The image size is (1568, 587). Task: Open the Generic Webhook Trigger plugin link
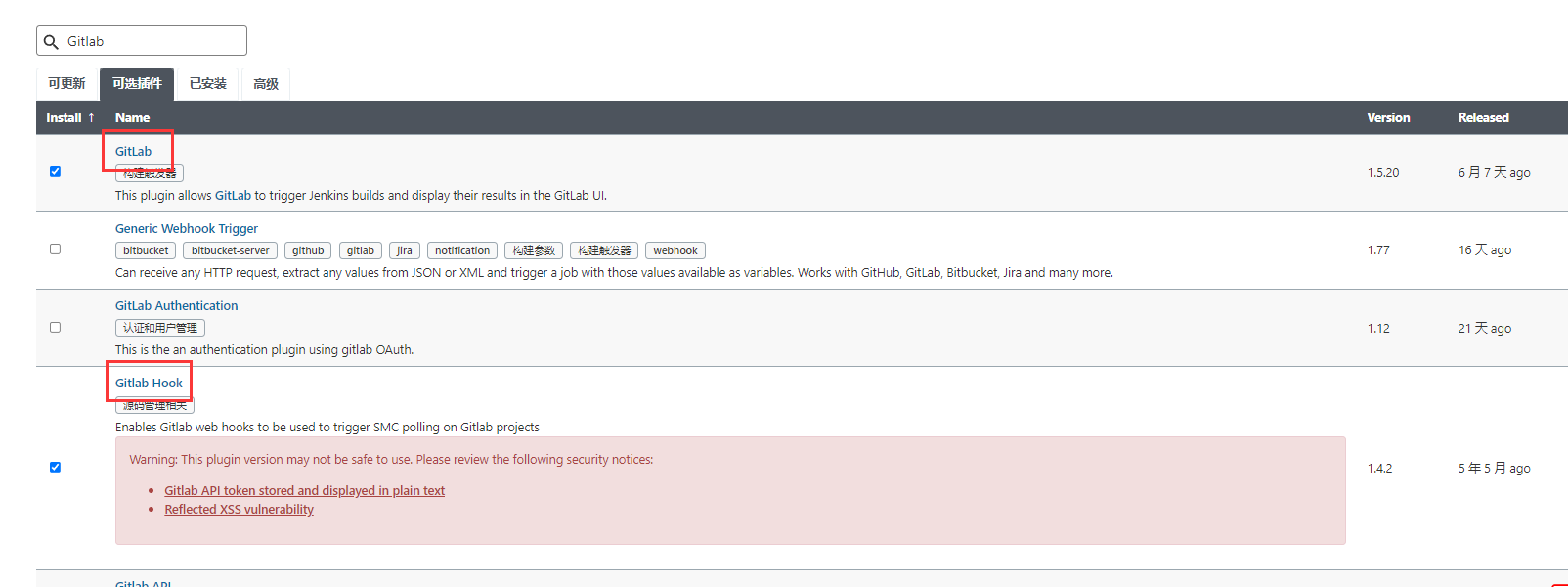click(x=187, y=228)
